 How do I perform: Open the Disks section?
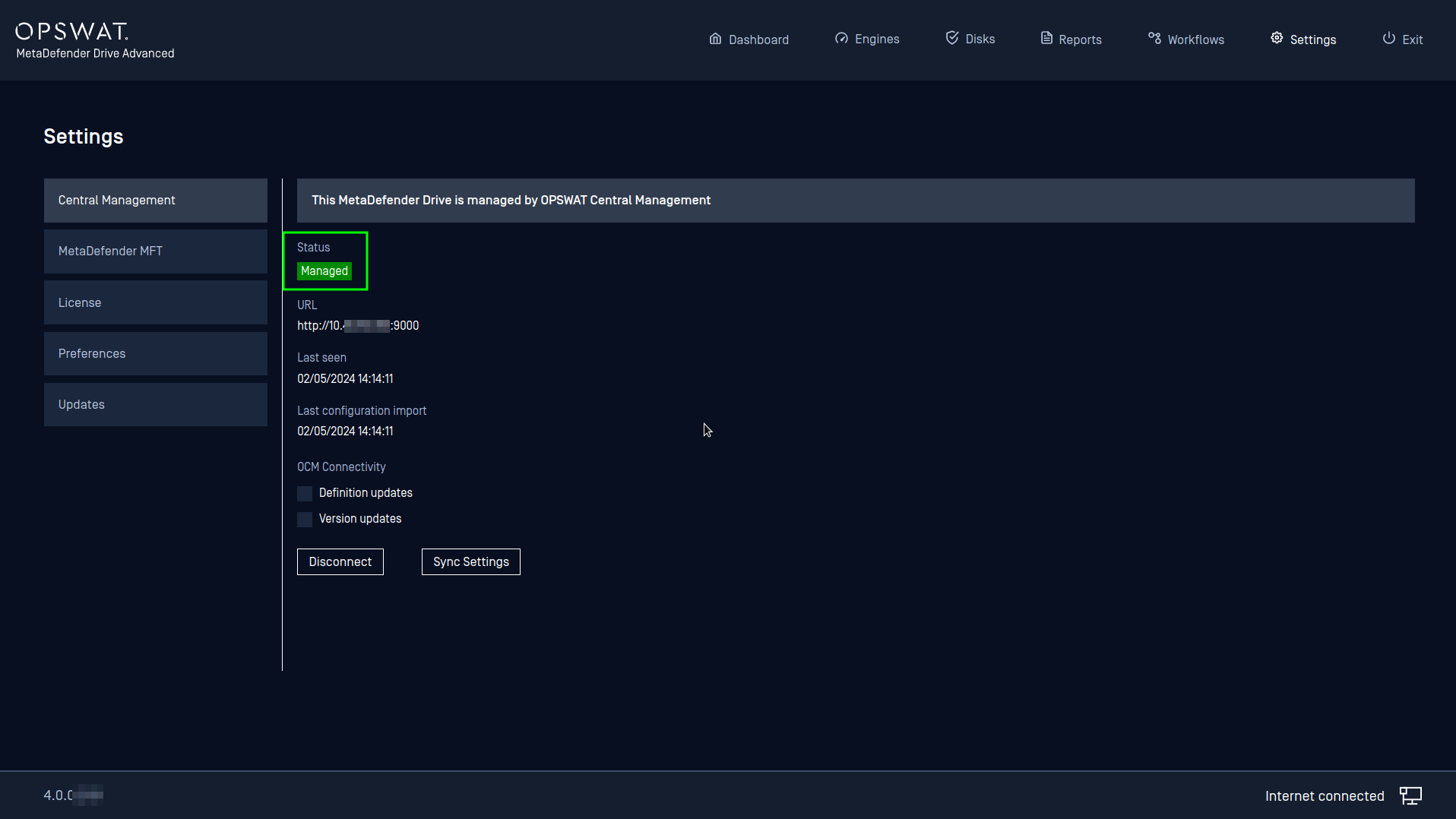(970, 40)
